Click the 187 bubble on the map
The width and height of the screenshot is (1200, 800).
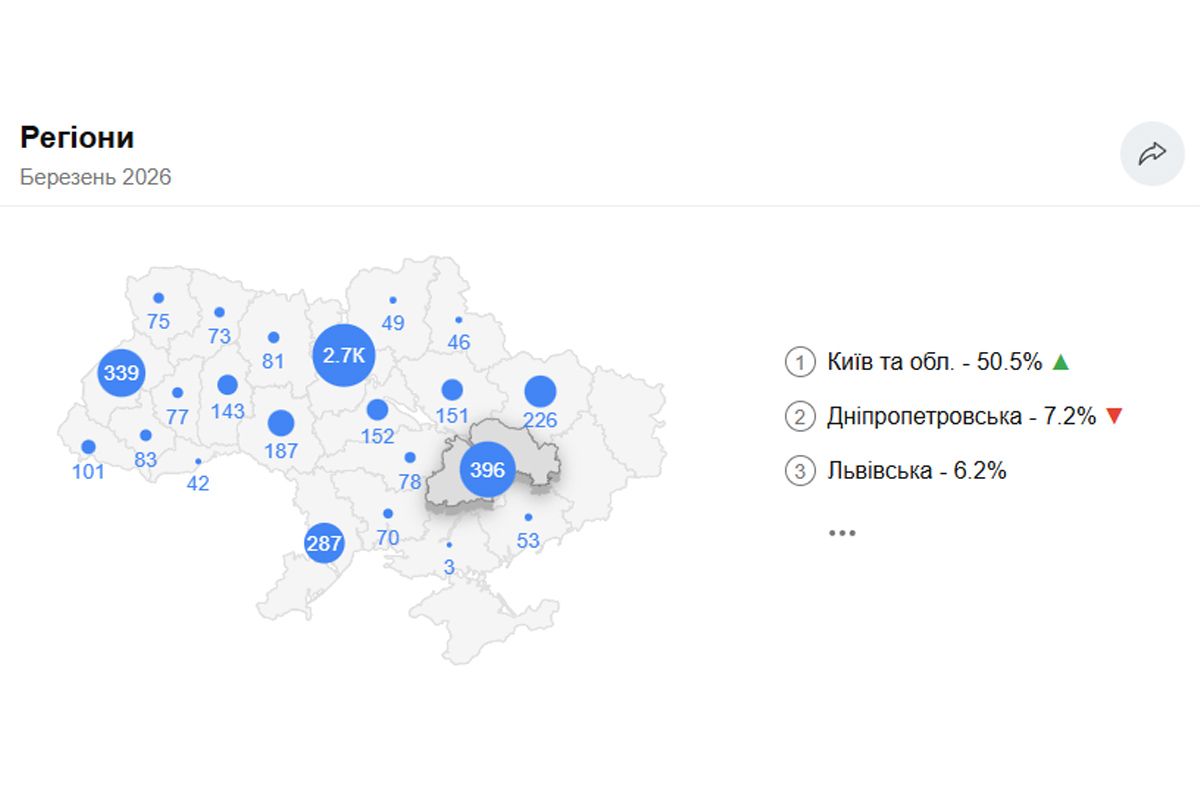281,423
